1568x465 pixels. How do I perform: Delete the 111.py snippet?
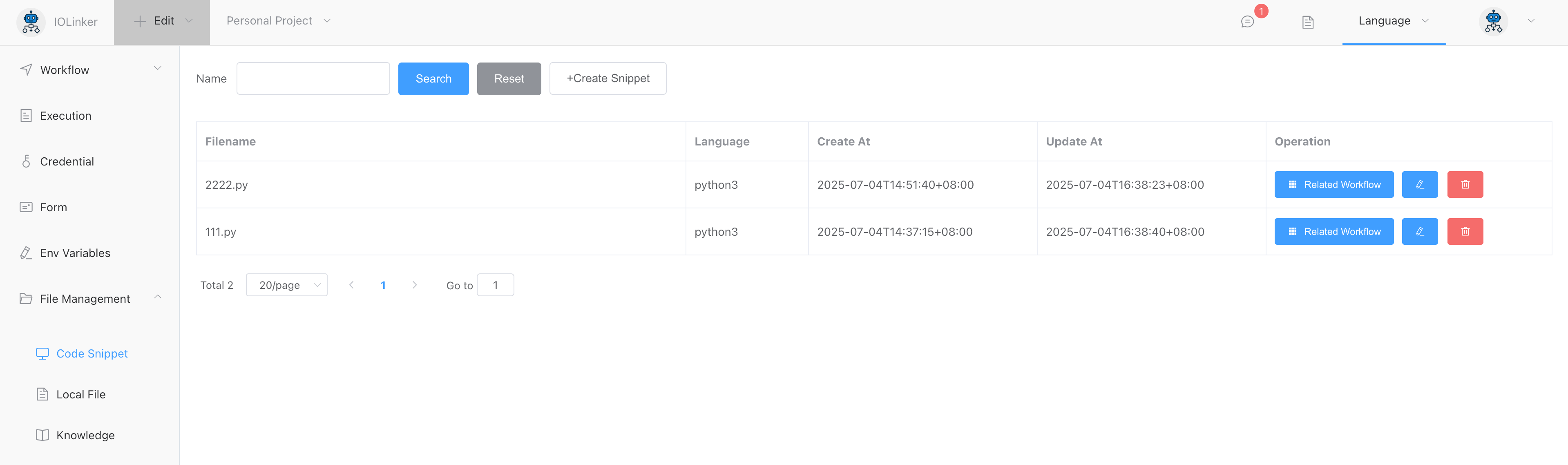[1465, 231]
